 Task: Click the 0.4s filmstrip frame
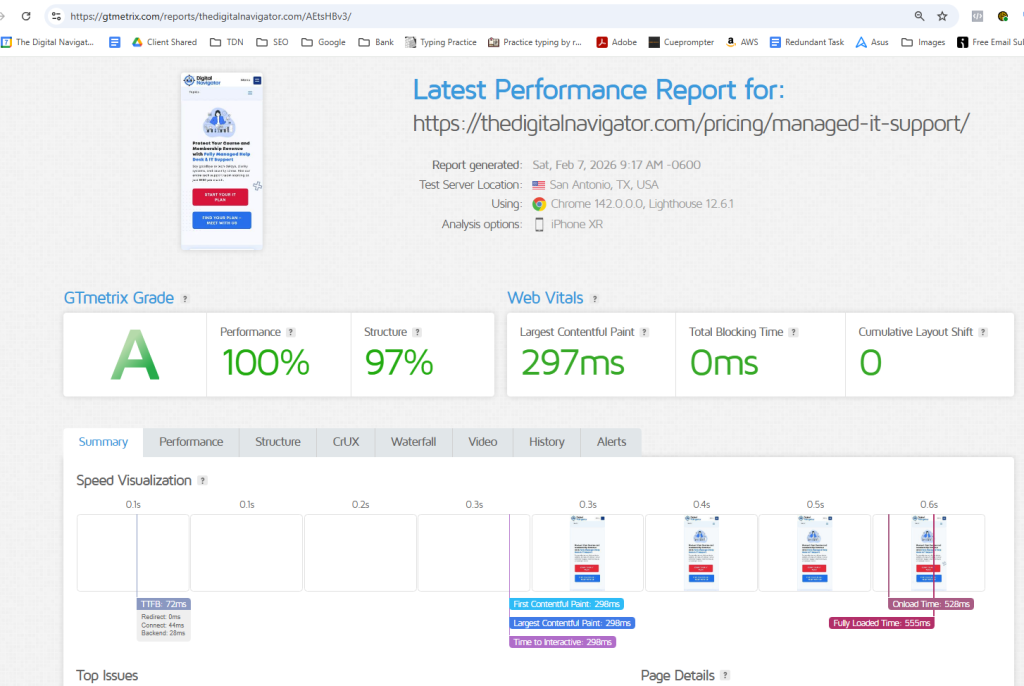(x=701, y=553)
